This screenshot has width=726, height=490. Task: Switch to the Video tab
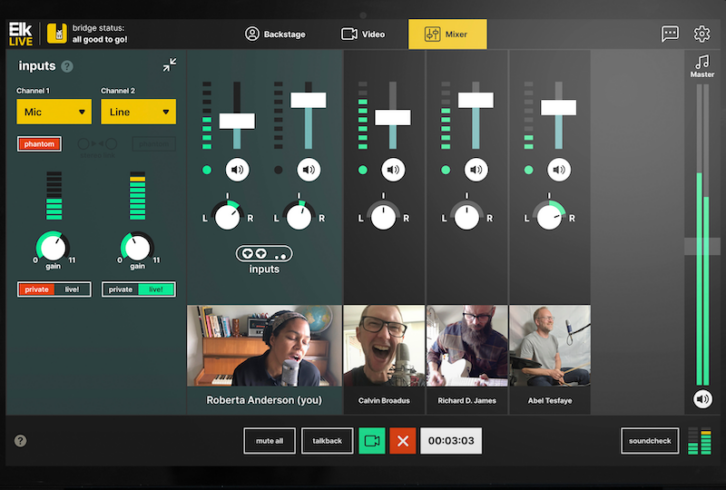pos(363,34)
